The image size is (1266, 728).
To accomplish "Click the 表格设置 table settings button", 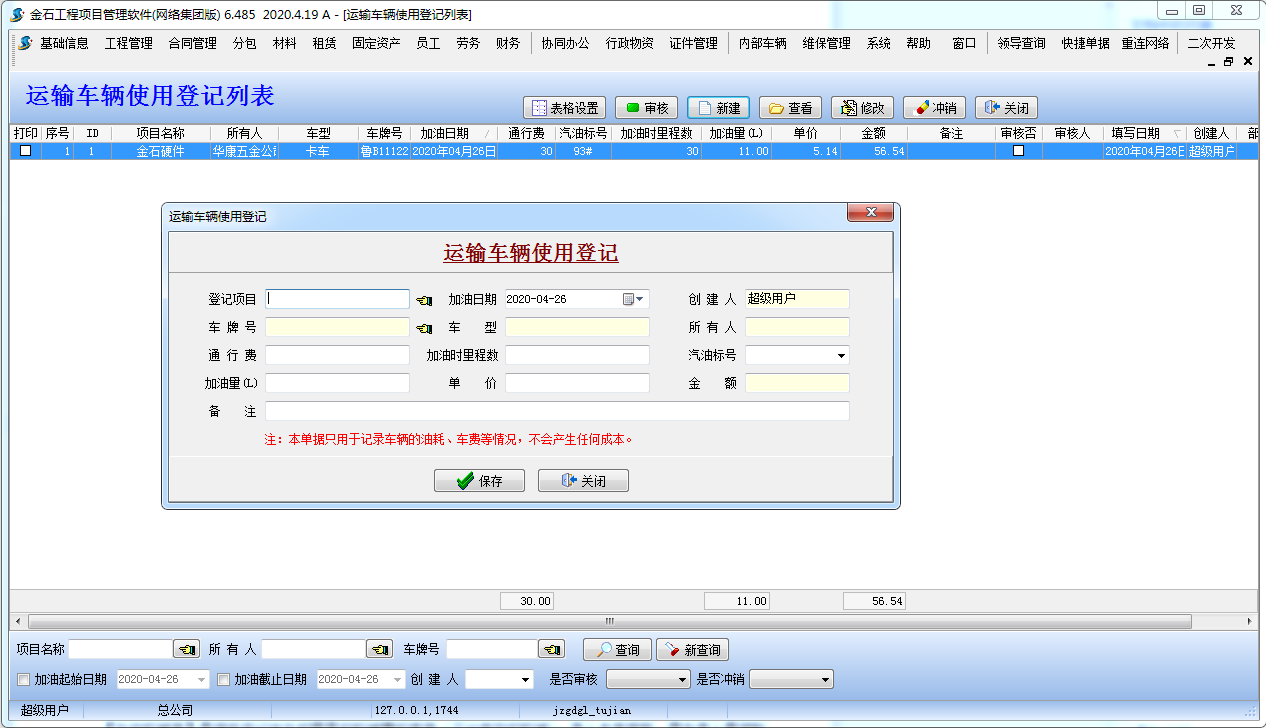I will pos(565,108).
